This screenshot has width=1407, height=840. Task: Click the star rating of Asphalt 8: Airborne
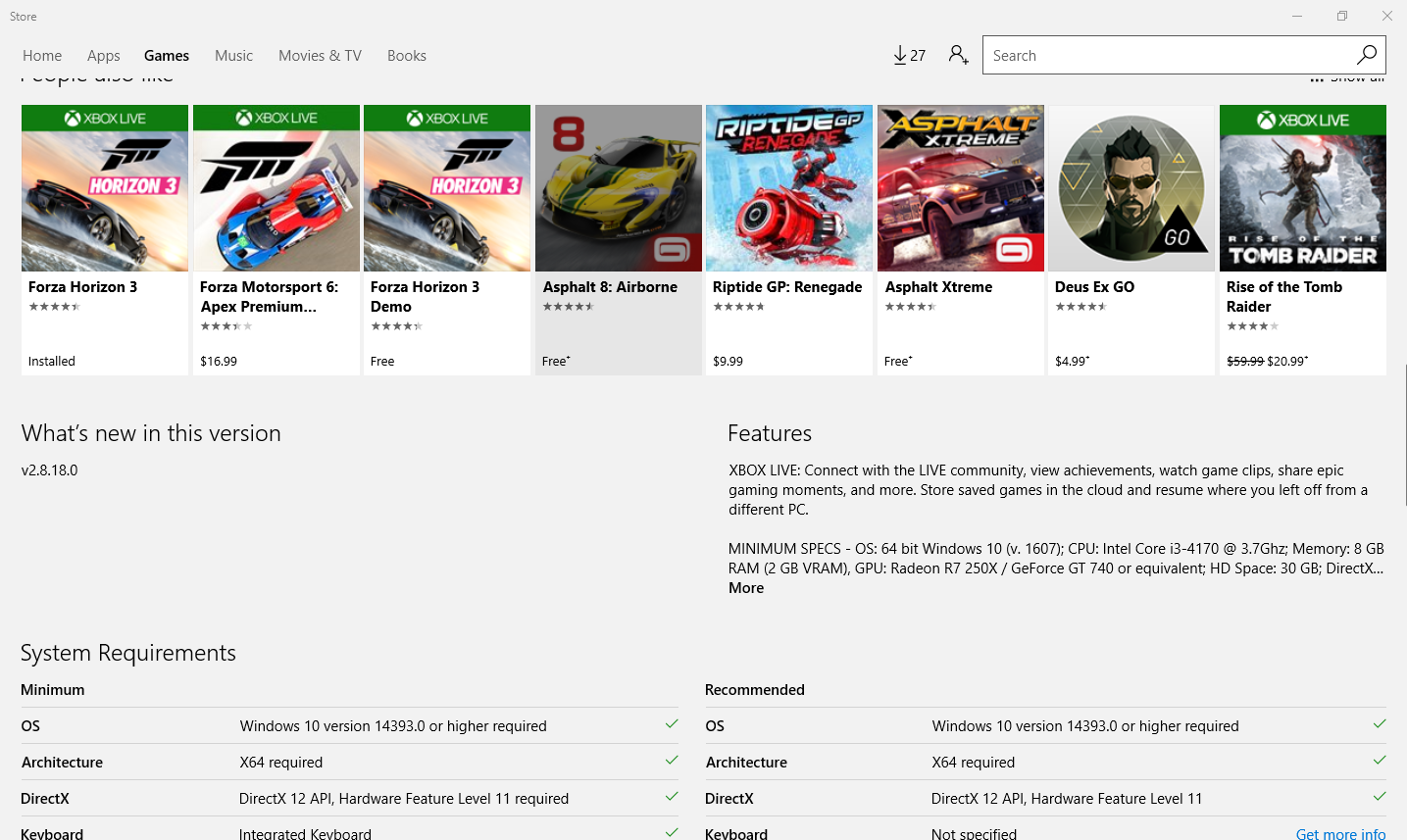point(569,307)
